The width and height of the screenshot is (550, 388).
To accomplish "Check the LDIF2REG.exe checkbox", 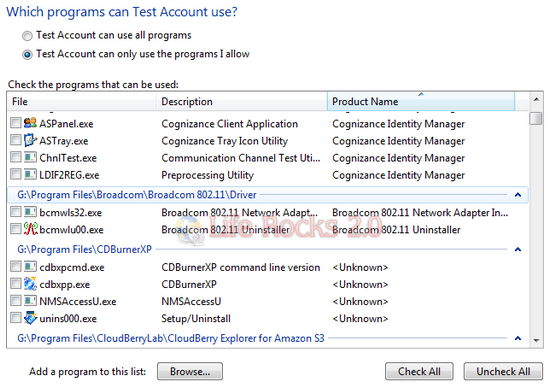I will click(15, 174).
